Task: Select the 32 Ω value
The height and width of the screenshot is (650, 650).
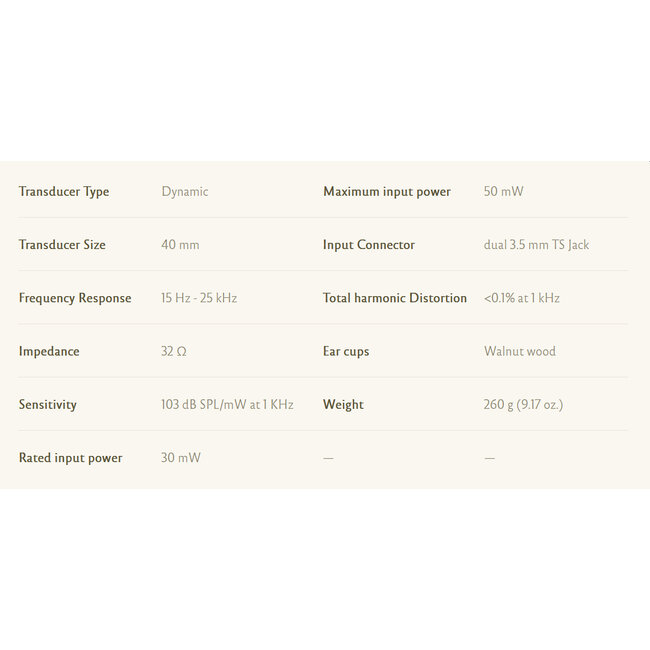Action: tap(174, 352)
